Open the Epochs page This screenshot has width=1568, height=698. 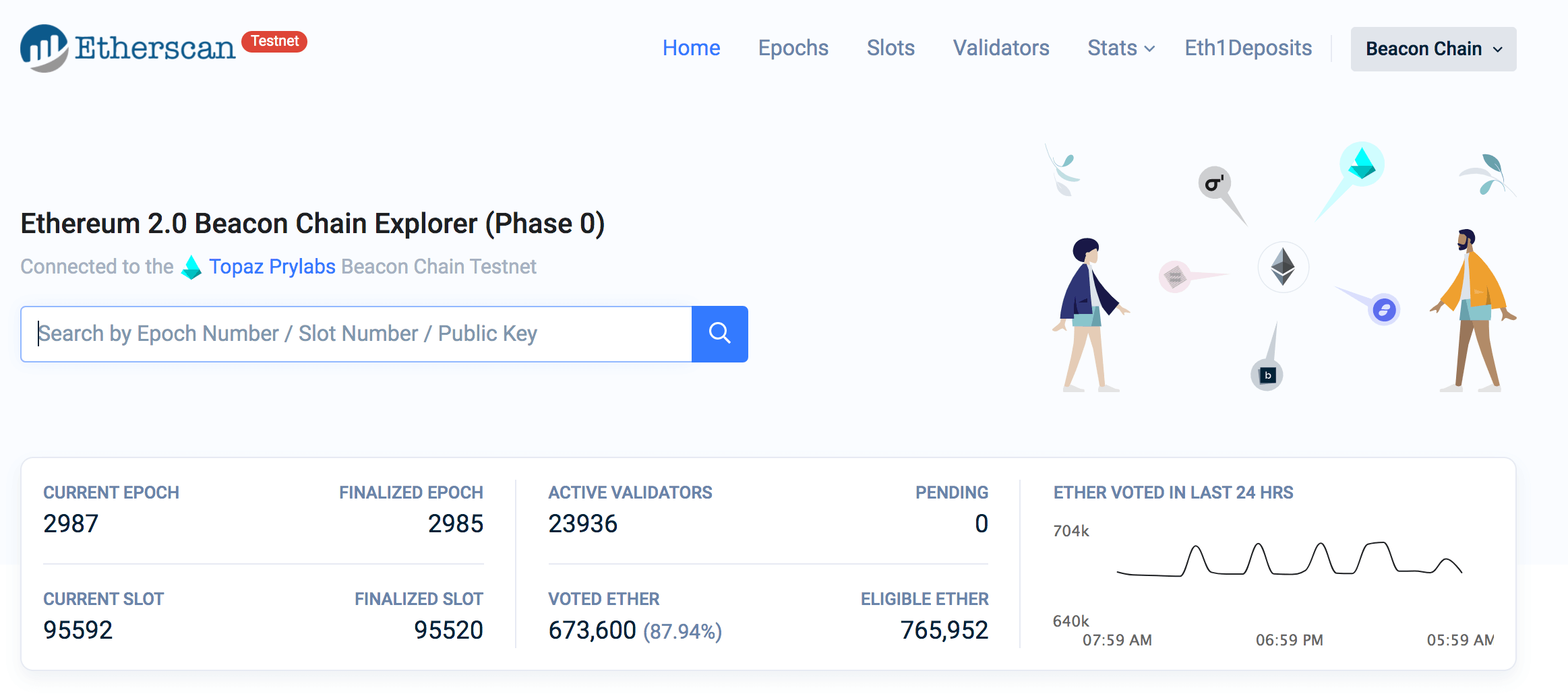tap(793, 49)
